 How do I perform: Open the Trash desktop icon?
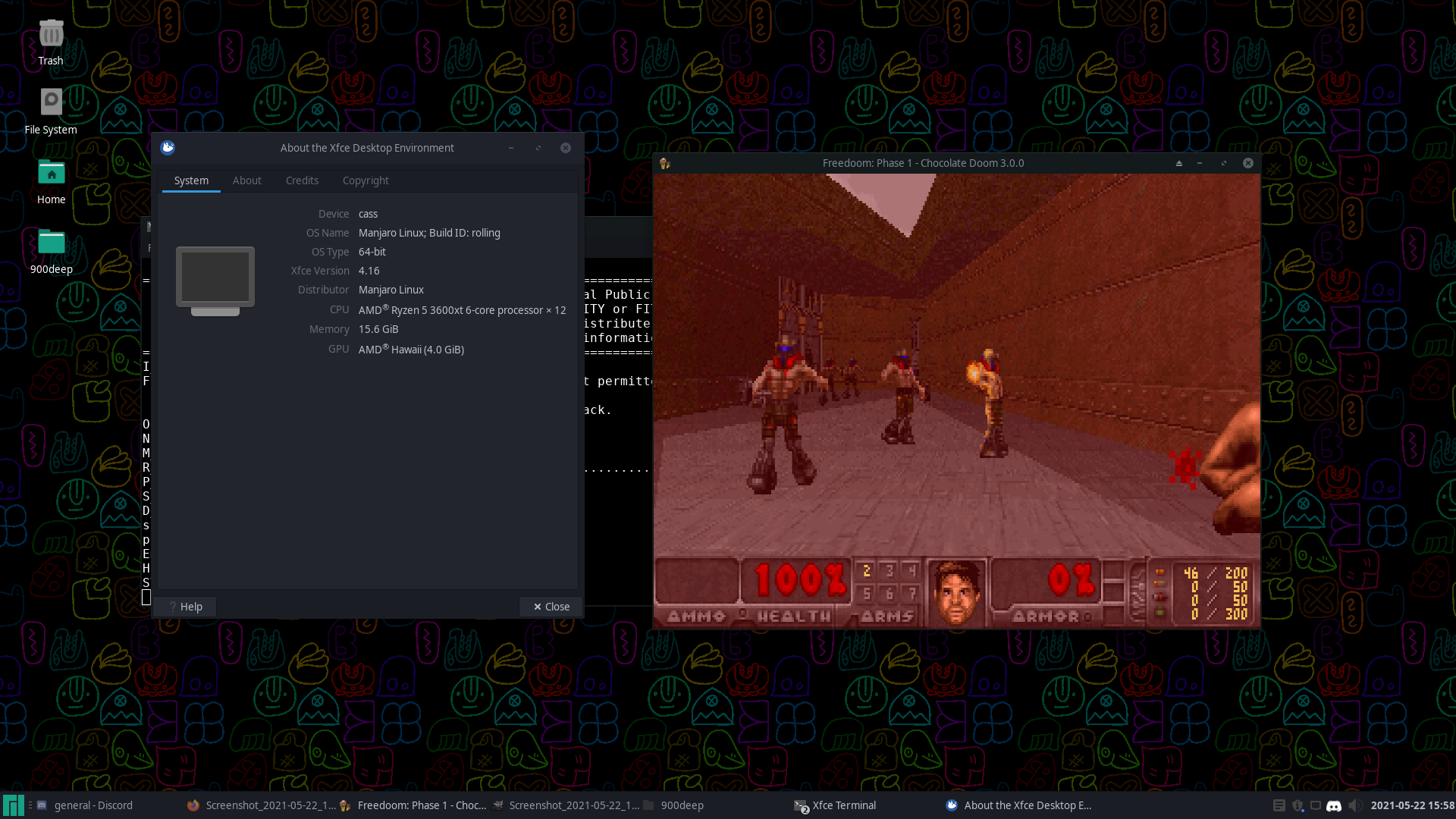(51, 34)
